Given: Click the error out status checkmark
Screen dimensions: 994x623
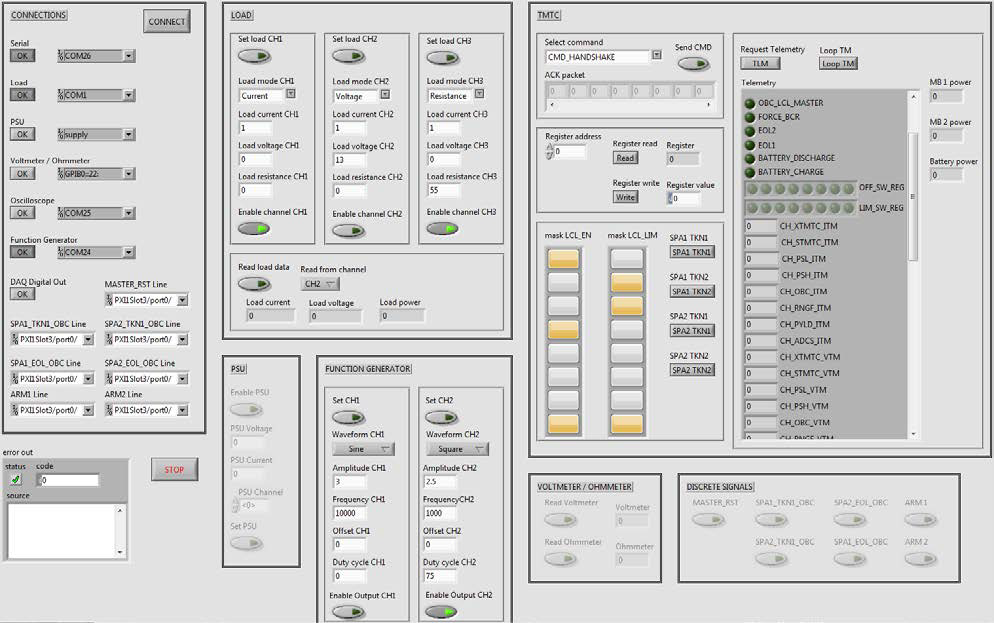Looking at the screenshot, I should 15,480.
